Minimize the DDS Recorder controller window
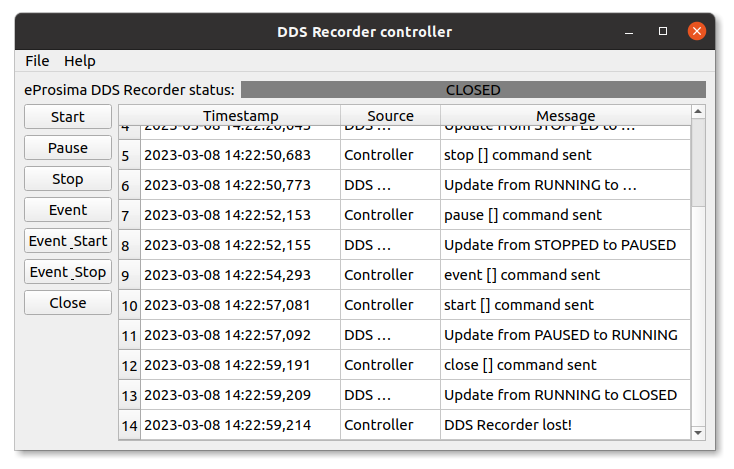Image resolution: width=734 pixels, height=469 pixels. coord(629,32)
